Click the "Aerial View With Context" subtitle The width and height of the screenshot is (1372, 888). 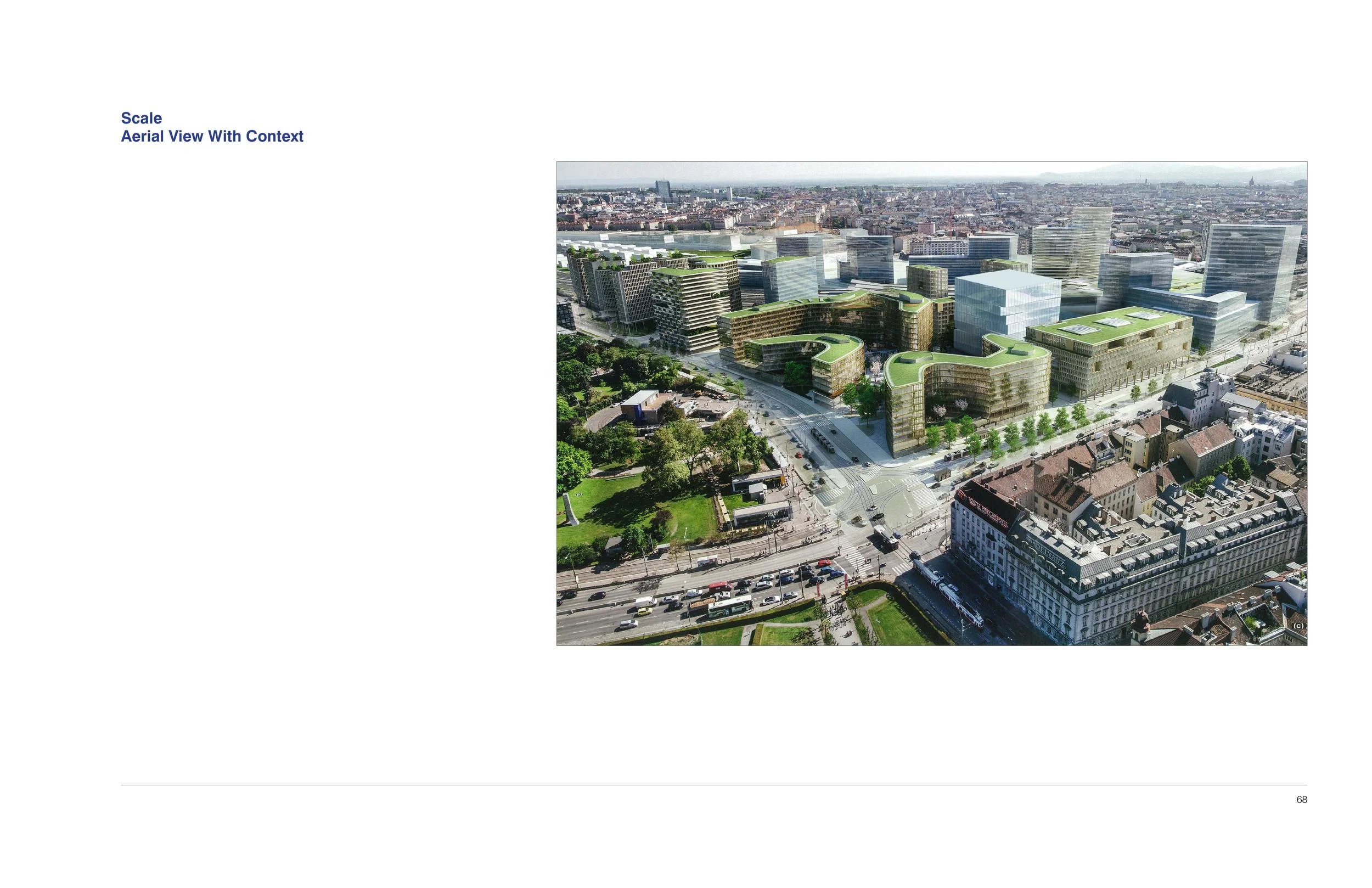[212, 137]
